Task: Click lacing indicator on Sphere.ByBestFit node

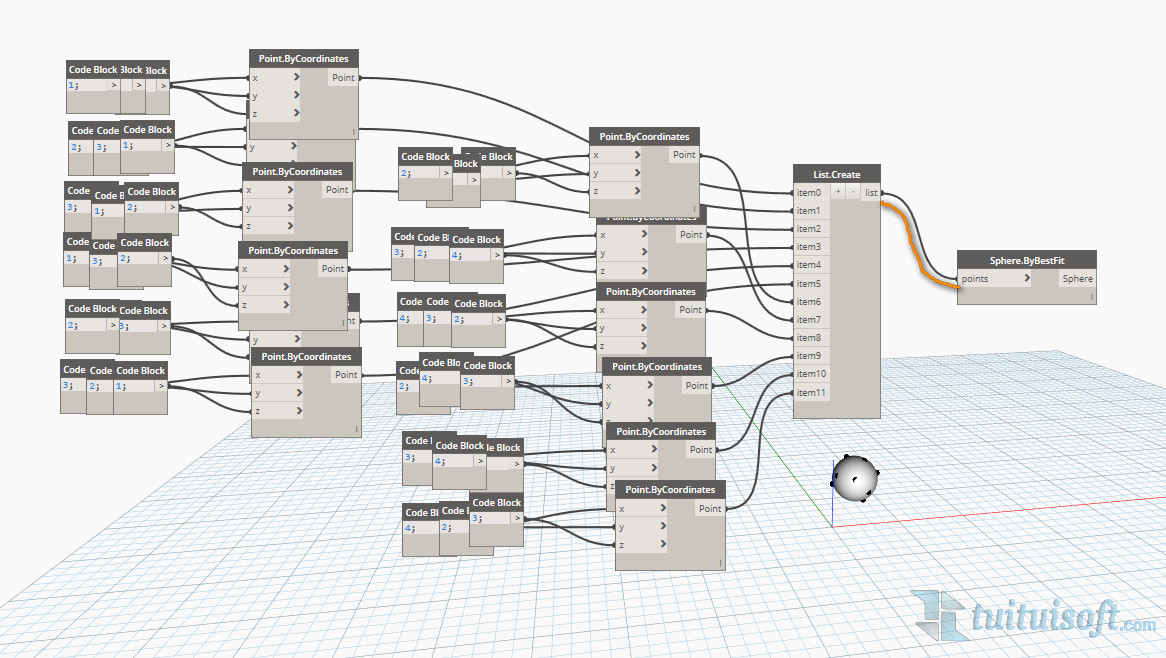Action: (1092, 297)
